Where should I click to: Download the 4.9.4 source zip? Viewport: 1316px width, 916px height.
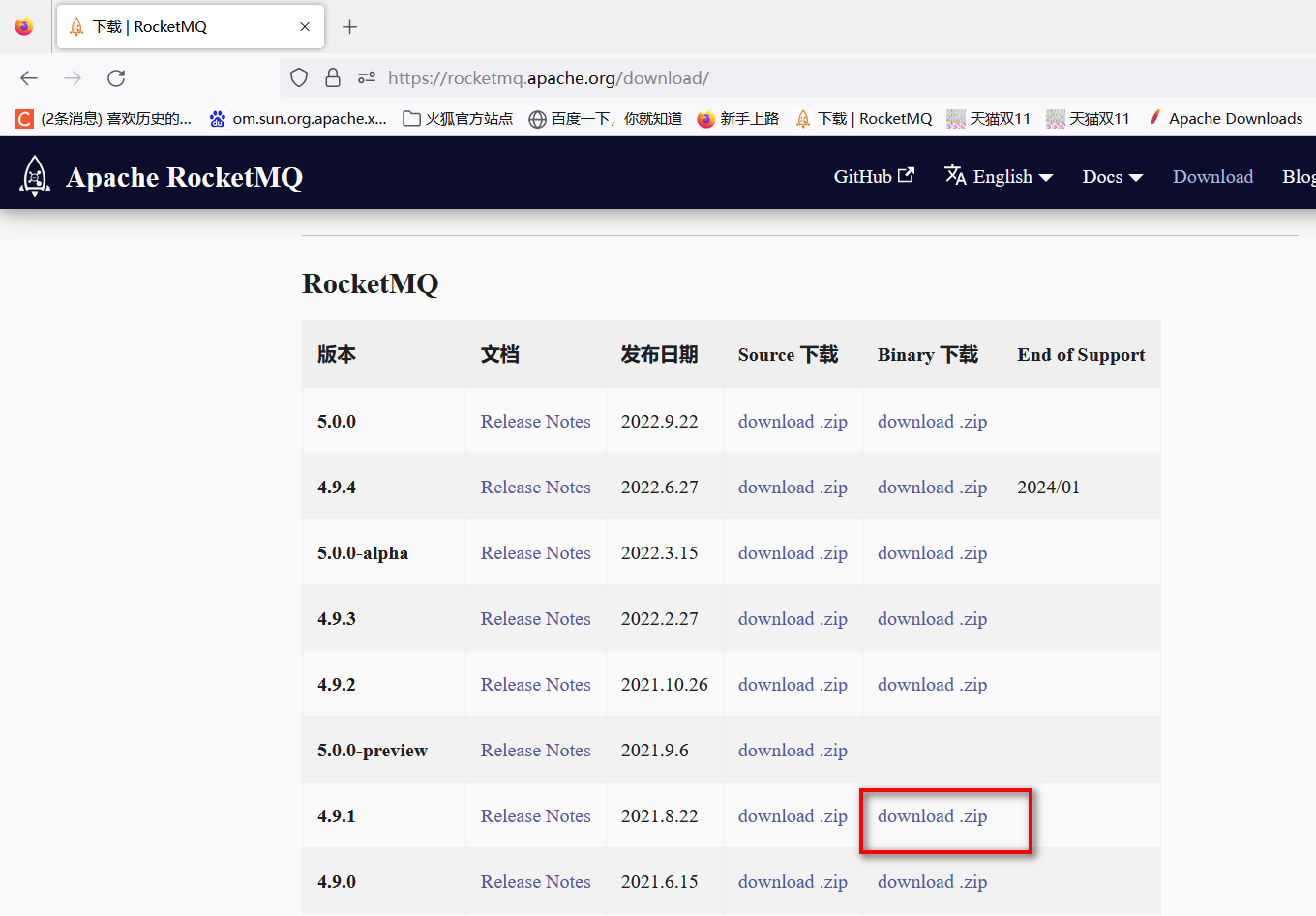click(793, 488)
